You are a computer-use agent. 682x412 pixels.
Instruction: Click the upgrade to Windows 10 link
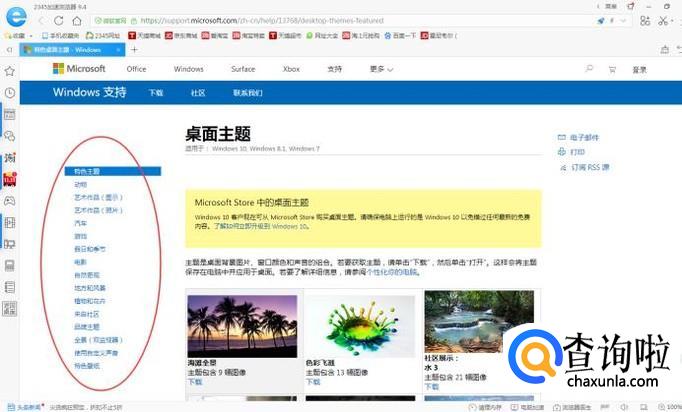point(261,226)
